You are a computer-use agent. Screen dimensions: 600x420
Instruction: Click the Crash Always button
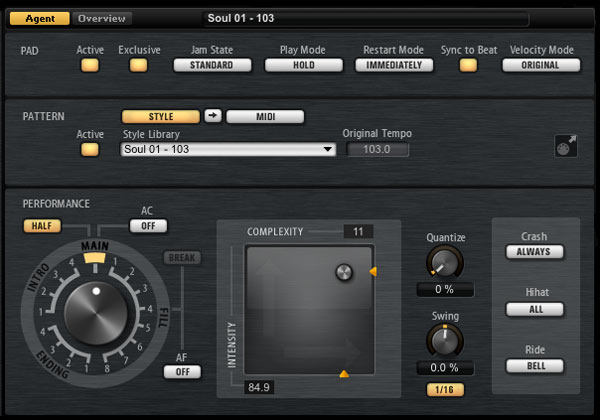click(534, 252)
